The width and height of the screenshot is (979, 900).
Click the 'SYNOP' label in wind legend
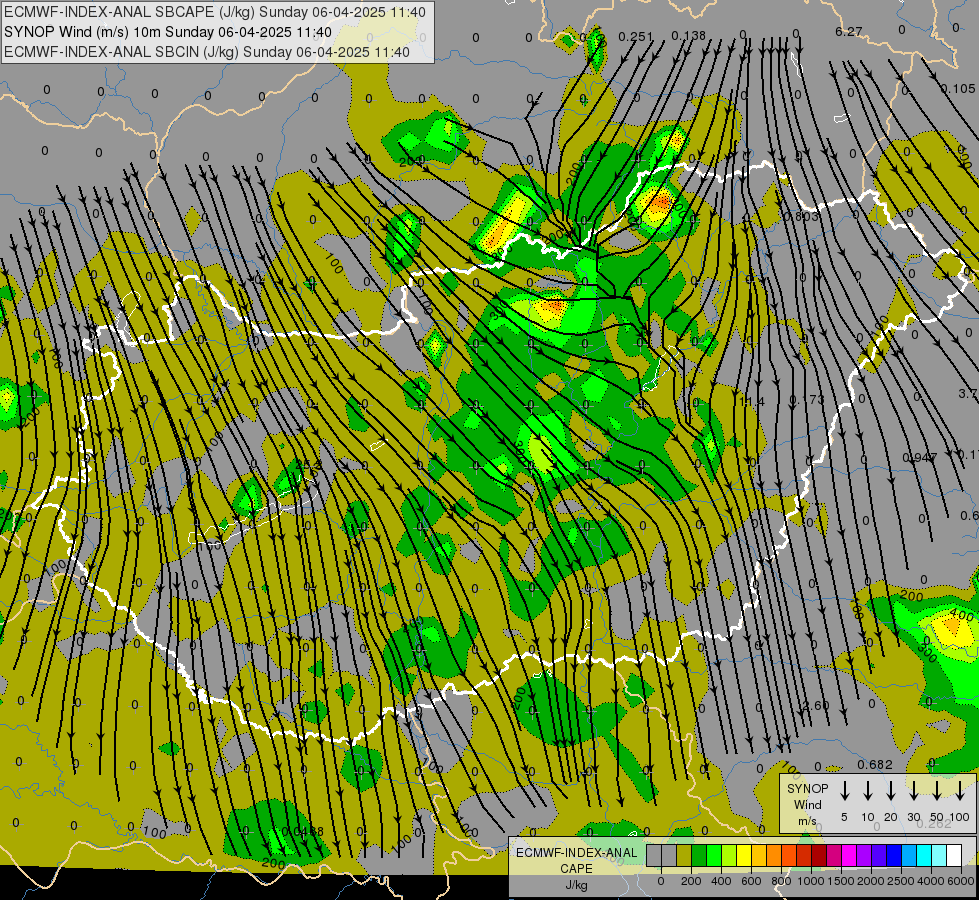click(807, 789)
